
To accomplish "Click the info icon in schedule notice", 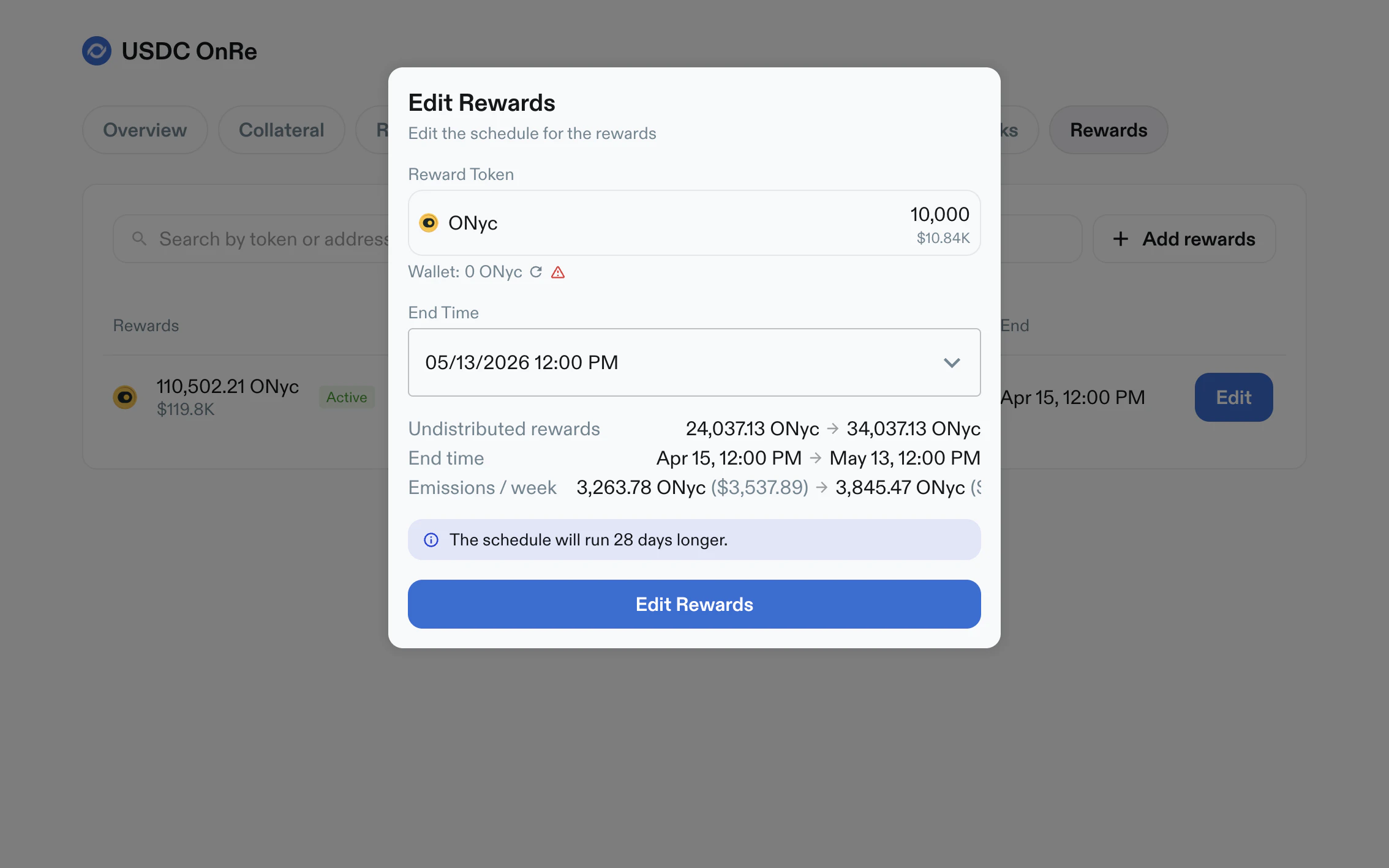I will click(x=431, y=540).
